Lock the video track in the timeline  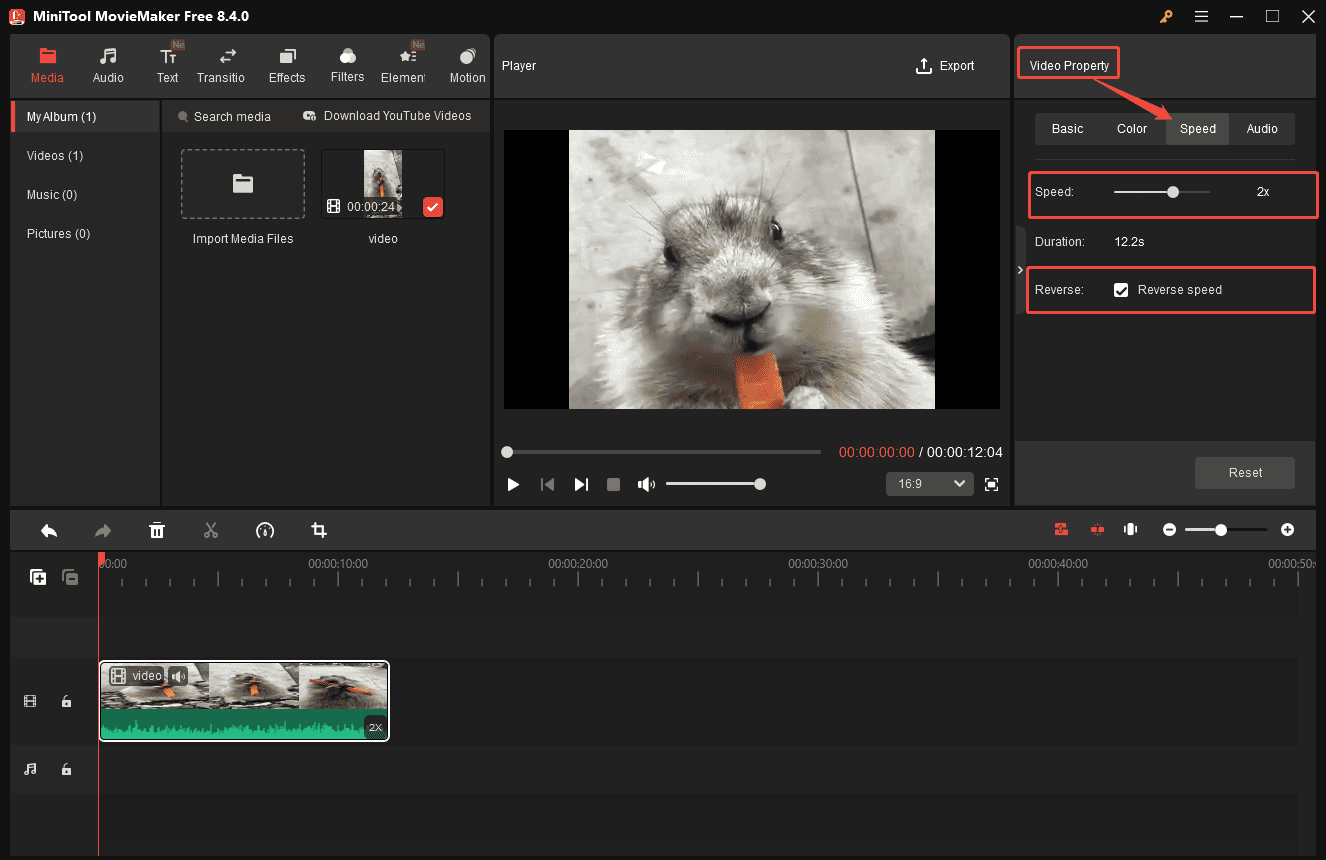coord(66,701)
